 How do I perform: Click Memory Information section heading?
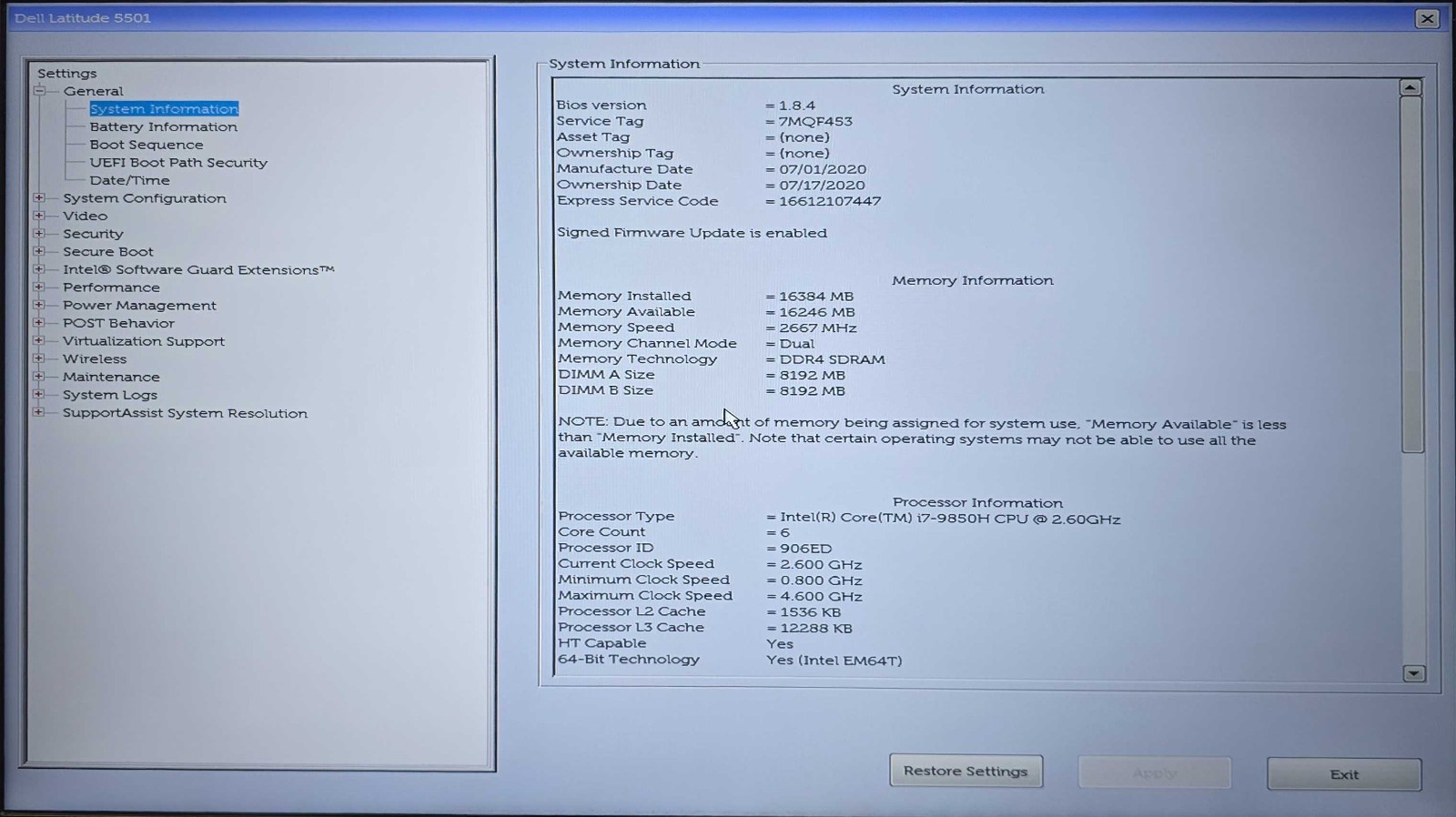coord(973,280)
